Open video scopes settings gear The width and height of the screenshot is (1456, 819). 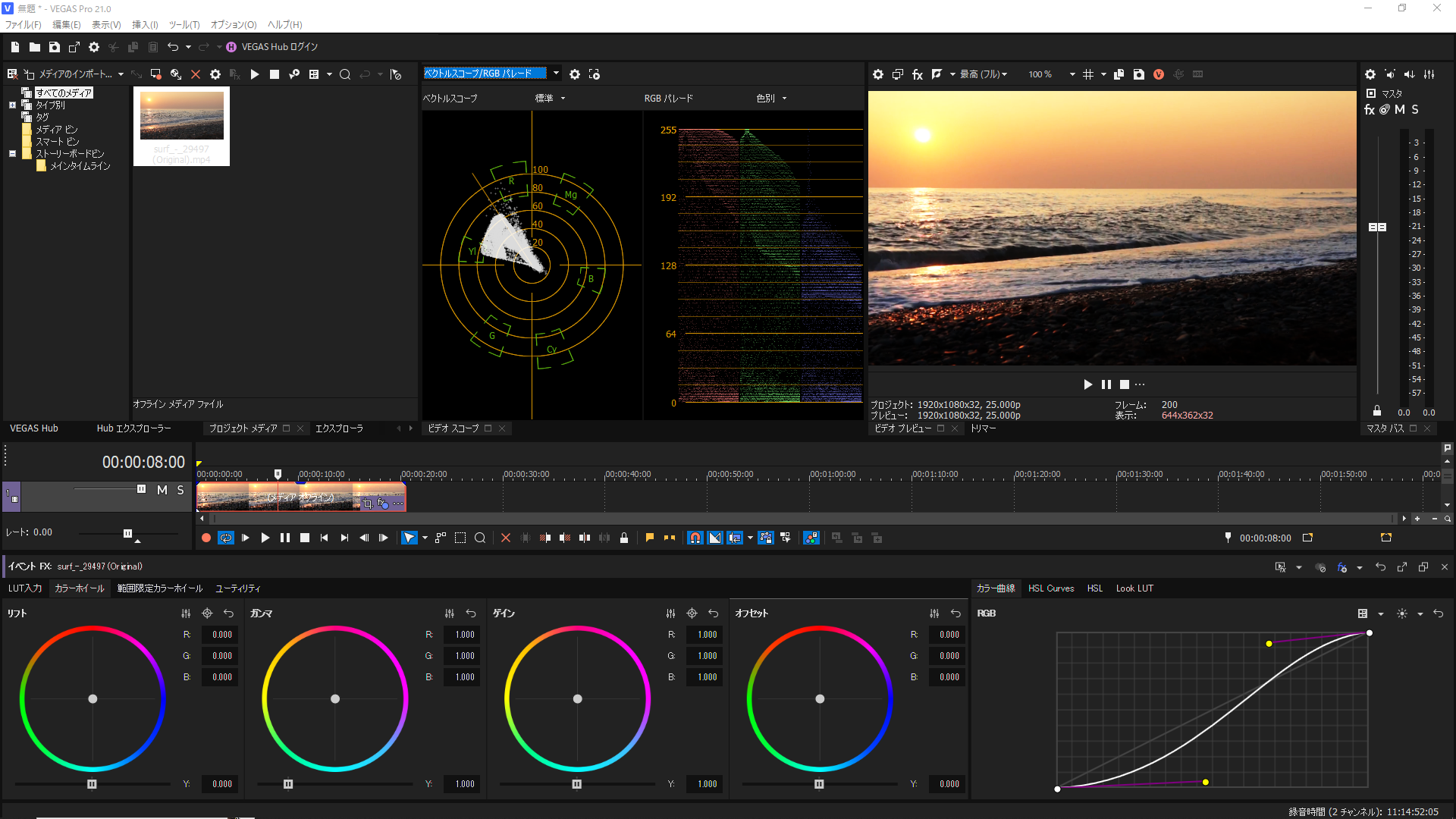click(575, 74)
